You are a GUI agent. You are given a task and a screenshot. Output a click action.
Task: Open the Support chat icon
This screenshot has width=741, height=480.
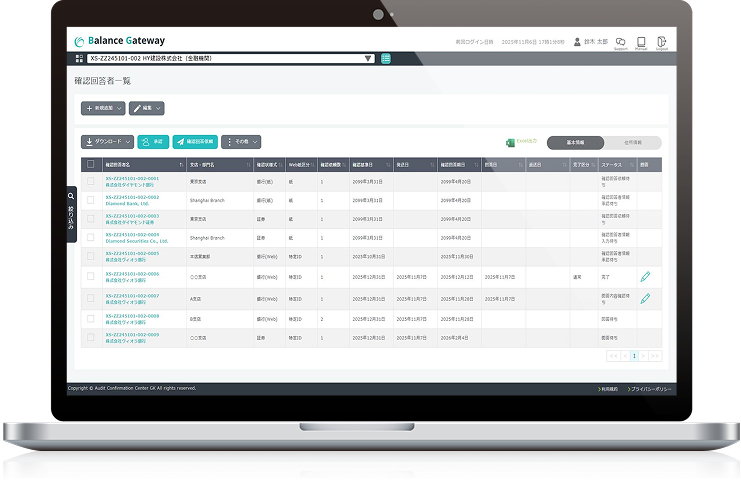pyautogui.click(x=620, y=41)
